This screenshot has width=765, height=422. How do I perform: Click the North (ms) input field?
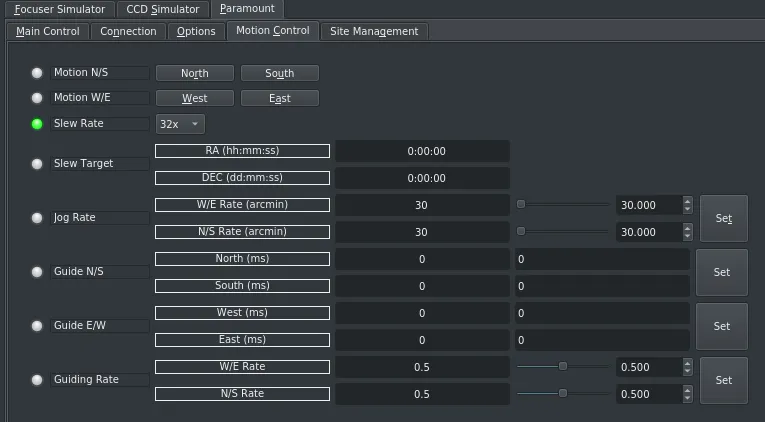pos(602,259)
